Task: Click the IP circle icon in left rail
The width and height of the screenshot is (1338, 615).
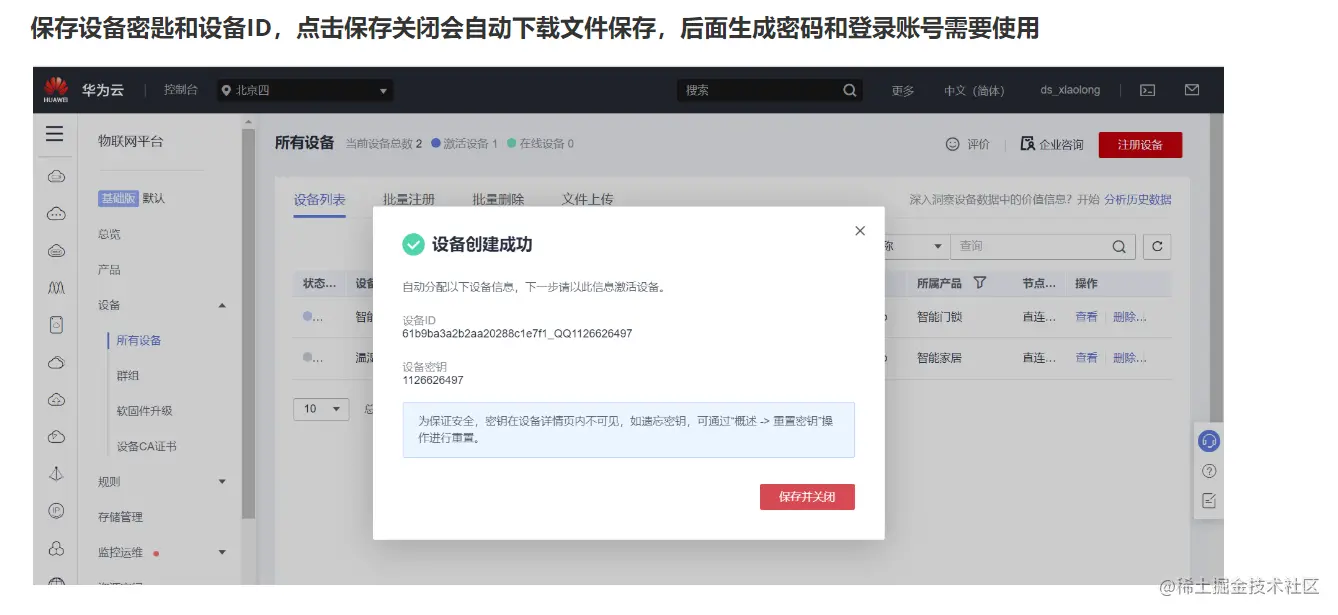Action: pos(56,511)
